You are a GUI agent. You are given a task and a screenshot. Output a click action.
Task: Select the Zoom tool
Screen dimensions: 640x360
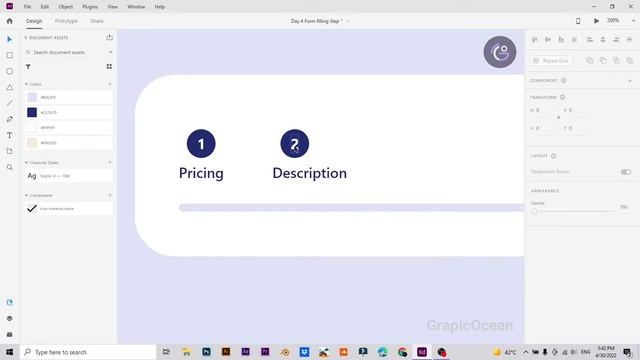click(10, 167)
